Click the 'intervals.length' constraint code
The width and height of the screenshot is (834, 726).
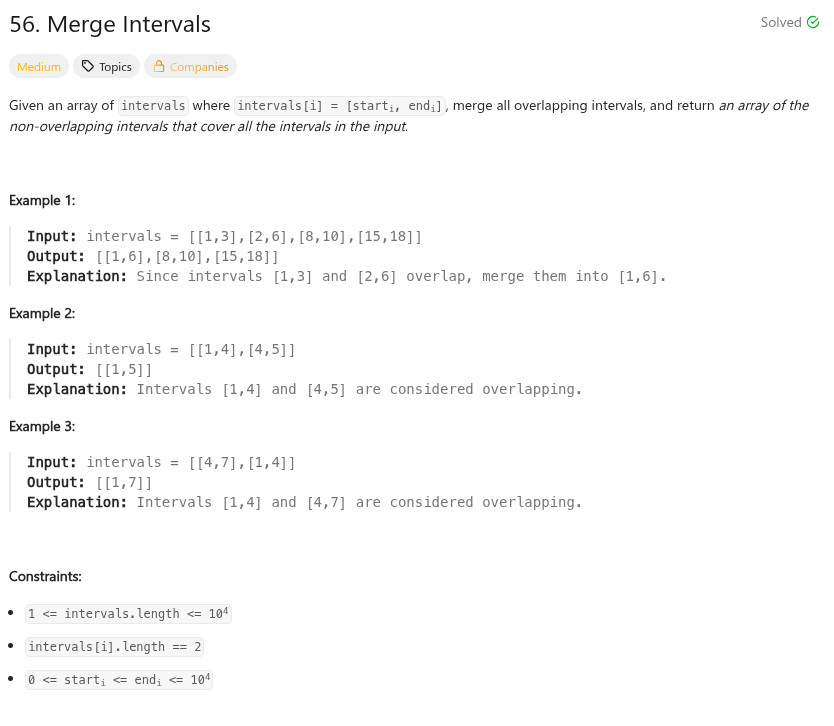point(129,614)
